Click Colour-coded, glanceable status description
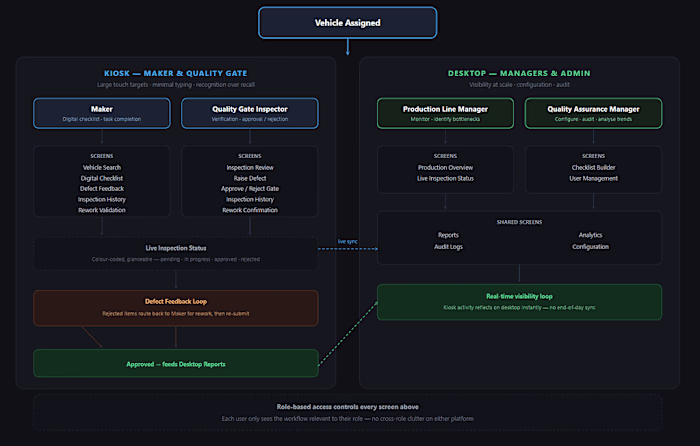This screenshot has height=446, width=700. (x=175, y=259)
